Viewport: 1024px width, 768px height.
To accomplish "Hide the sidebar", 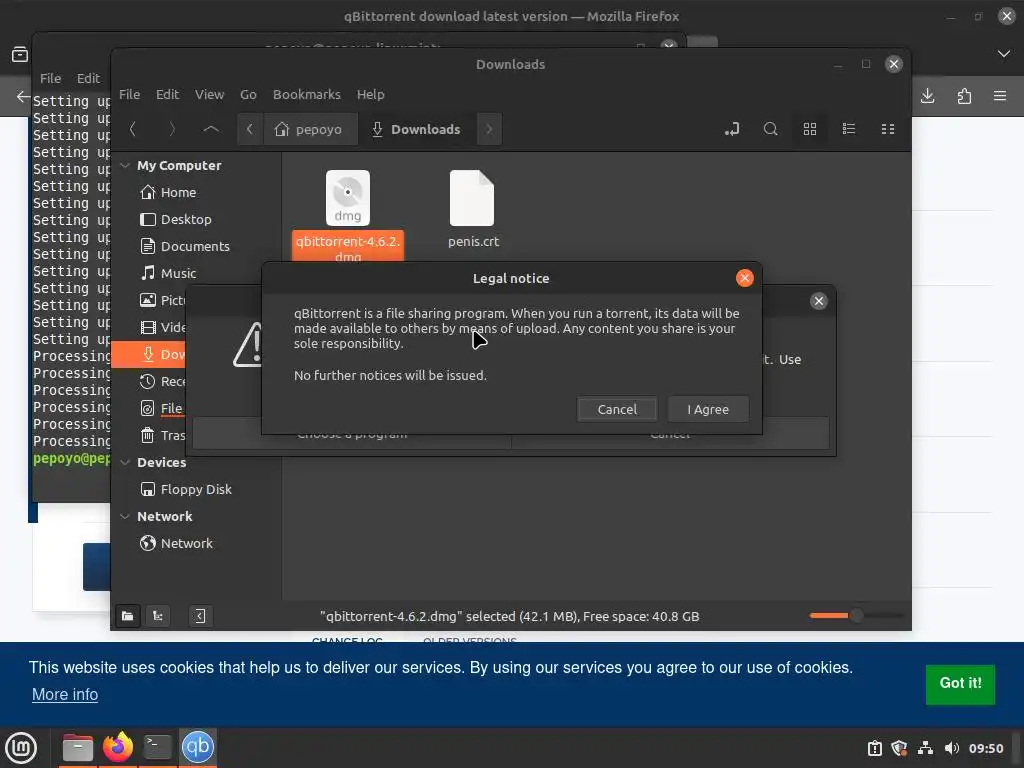I will point(200,616).
